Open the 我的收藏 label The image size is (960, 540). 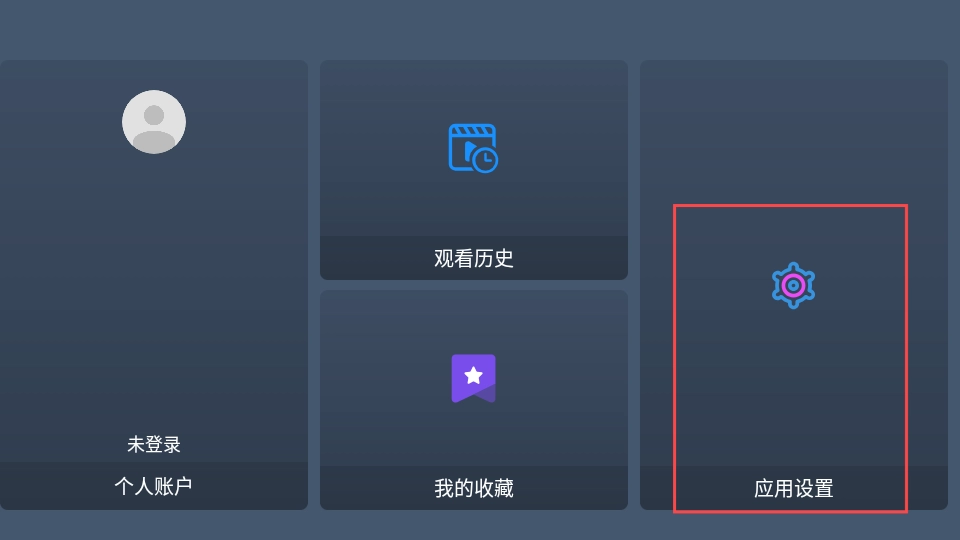pyautogui.click(x=473, y=489)
